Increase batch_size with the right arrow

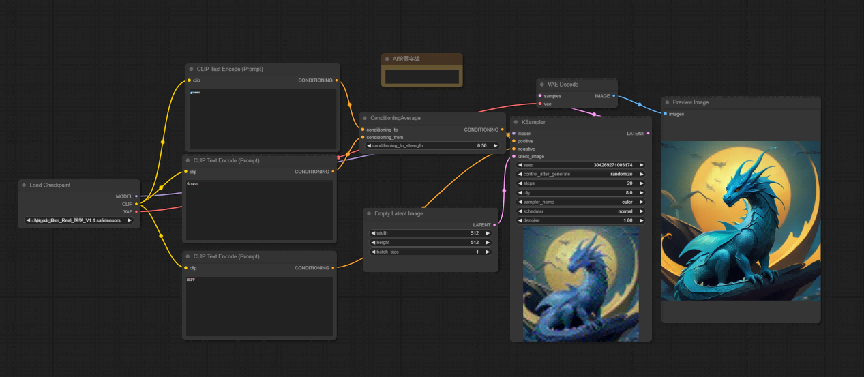488,252
